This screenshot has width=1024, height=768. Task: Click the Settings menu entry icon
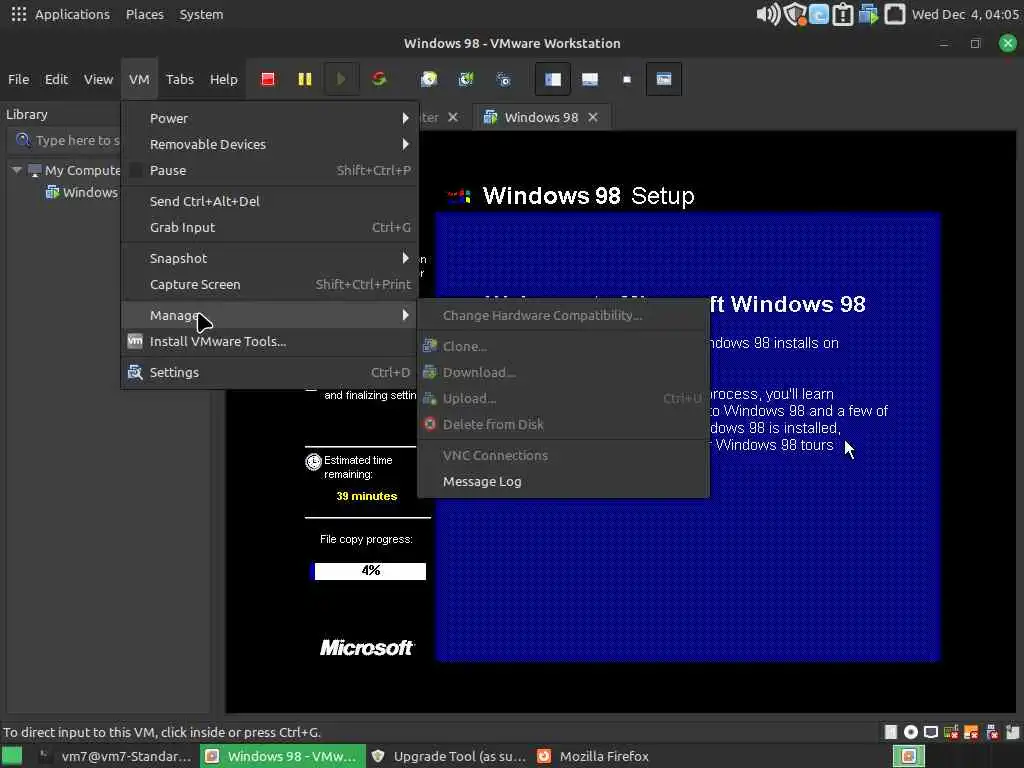[x=135, y=372]
